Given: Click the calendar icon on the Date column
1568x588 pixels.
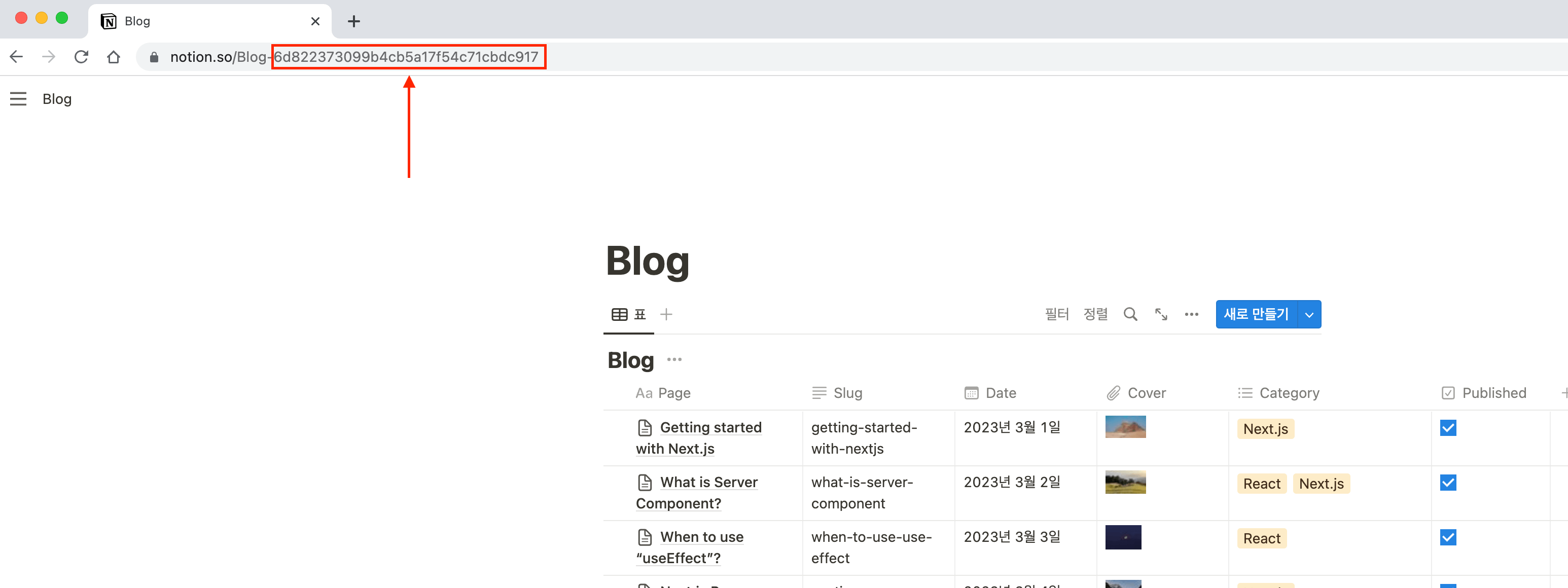Looking at the screenshot, I should [x=972, y=393].
